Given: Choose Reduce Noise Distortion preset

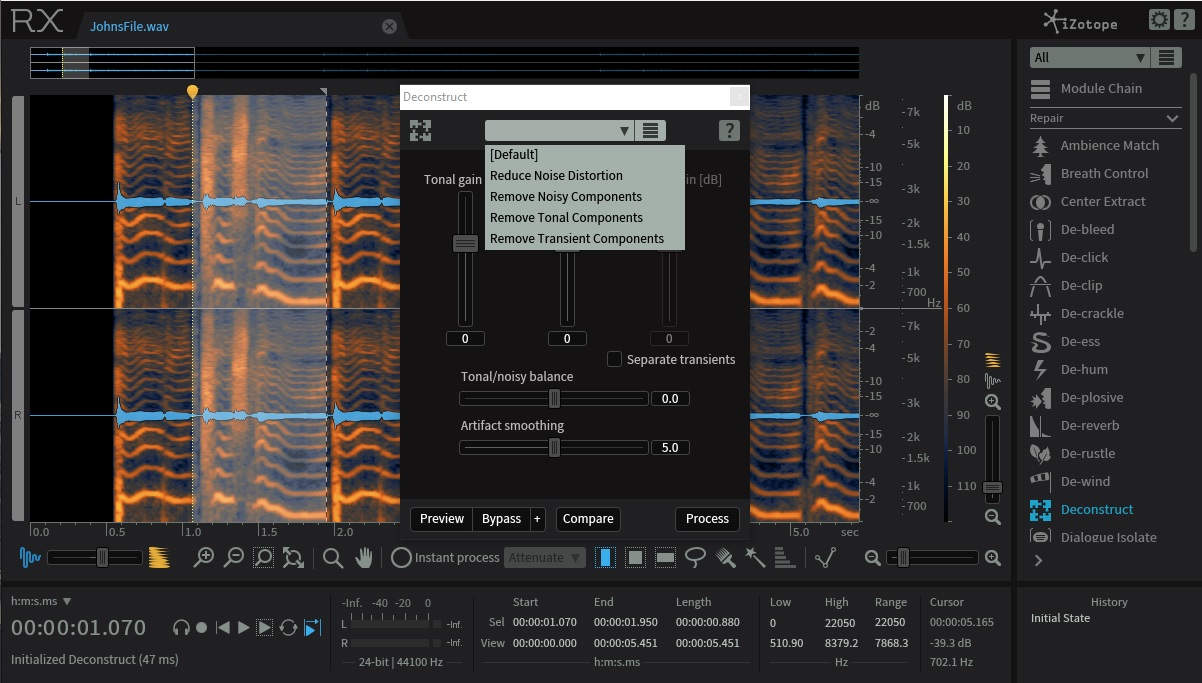Looking at the screenshot, I should pyautogui.click(x=585, y=176).
